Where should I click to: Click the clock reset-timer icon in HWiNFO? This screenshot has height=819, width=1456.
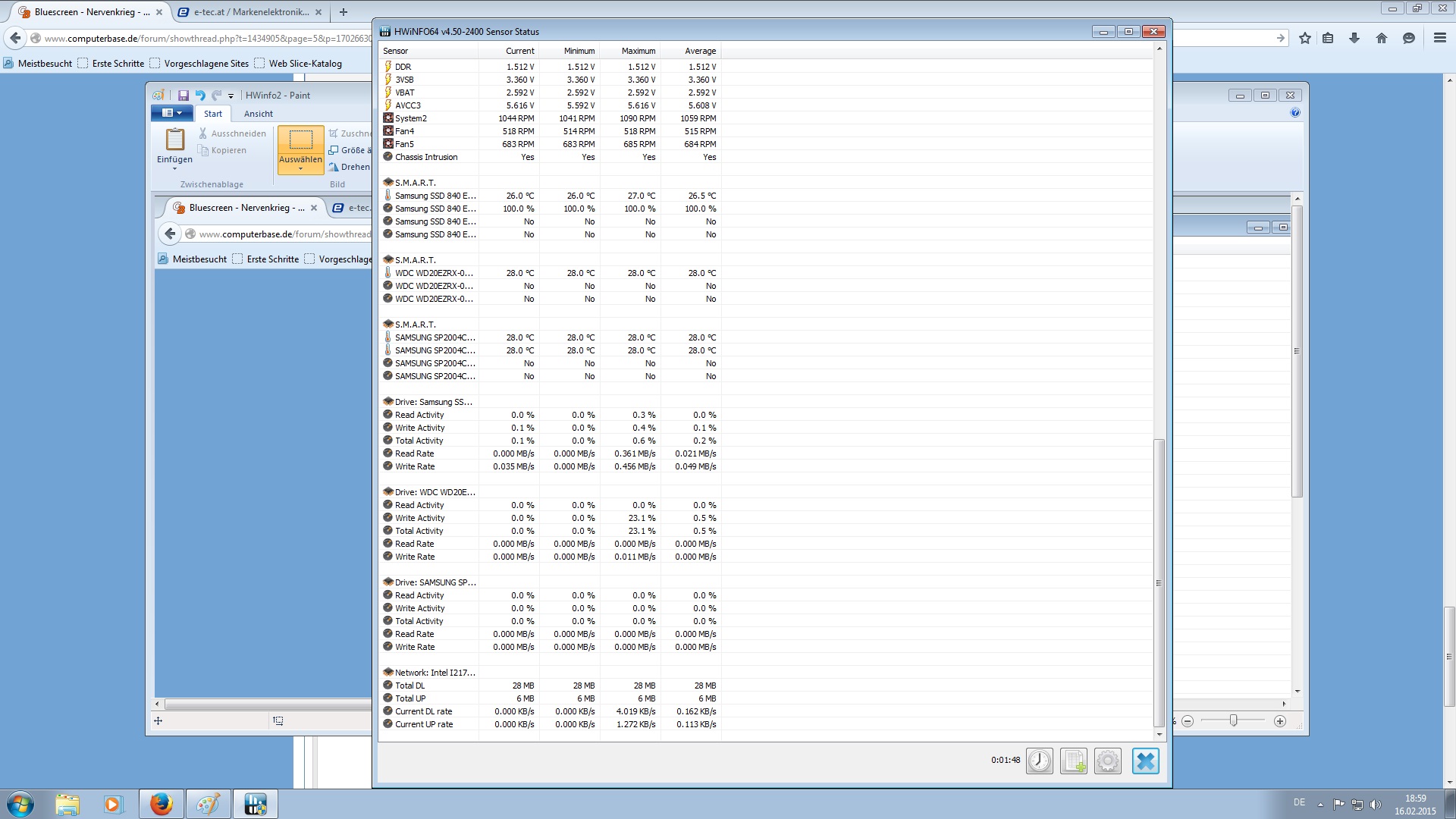point(1039,761)
